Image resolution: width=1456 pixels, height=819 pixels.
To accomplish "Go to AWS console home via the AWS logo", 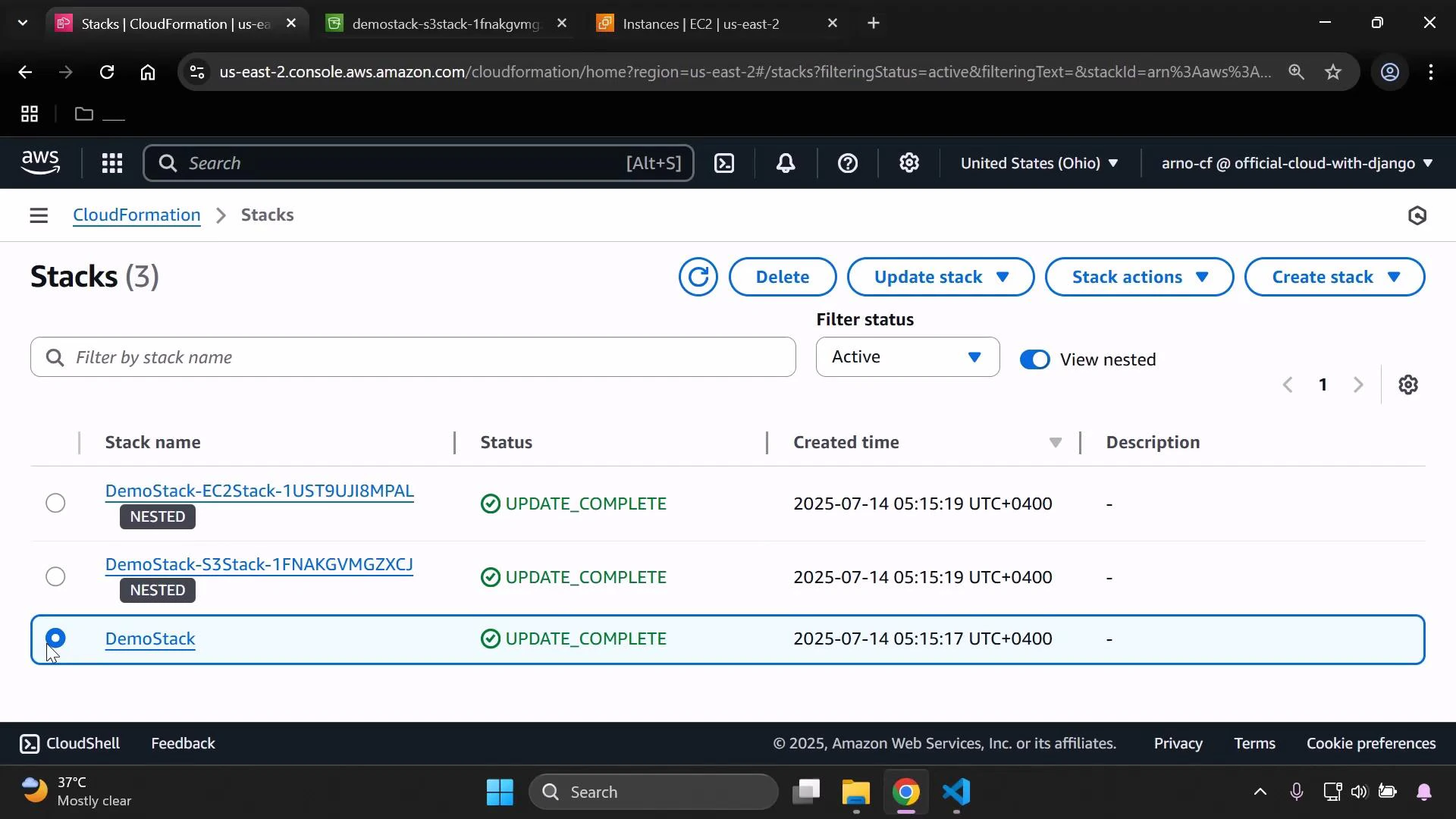I will [x=39, y=162].
